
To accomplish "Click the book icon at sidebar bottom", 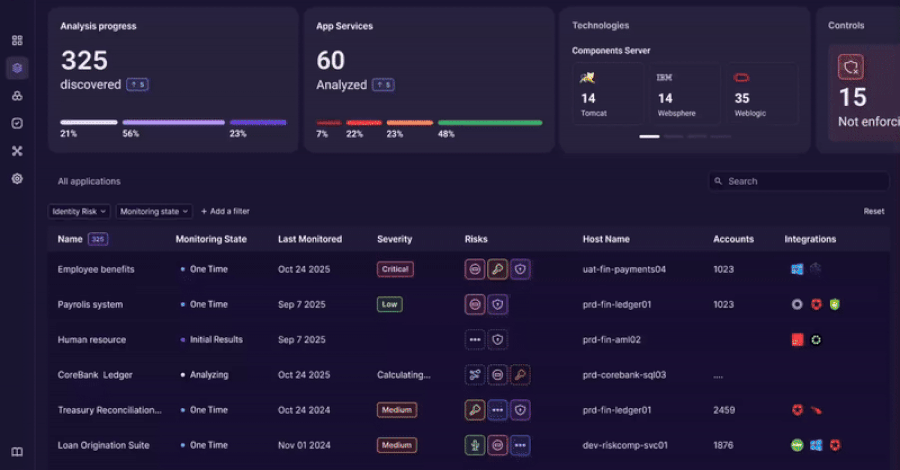I will pos(17,451).
